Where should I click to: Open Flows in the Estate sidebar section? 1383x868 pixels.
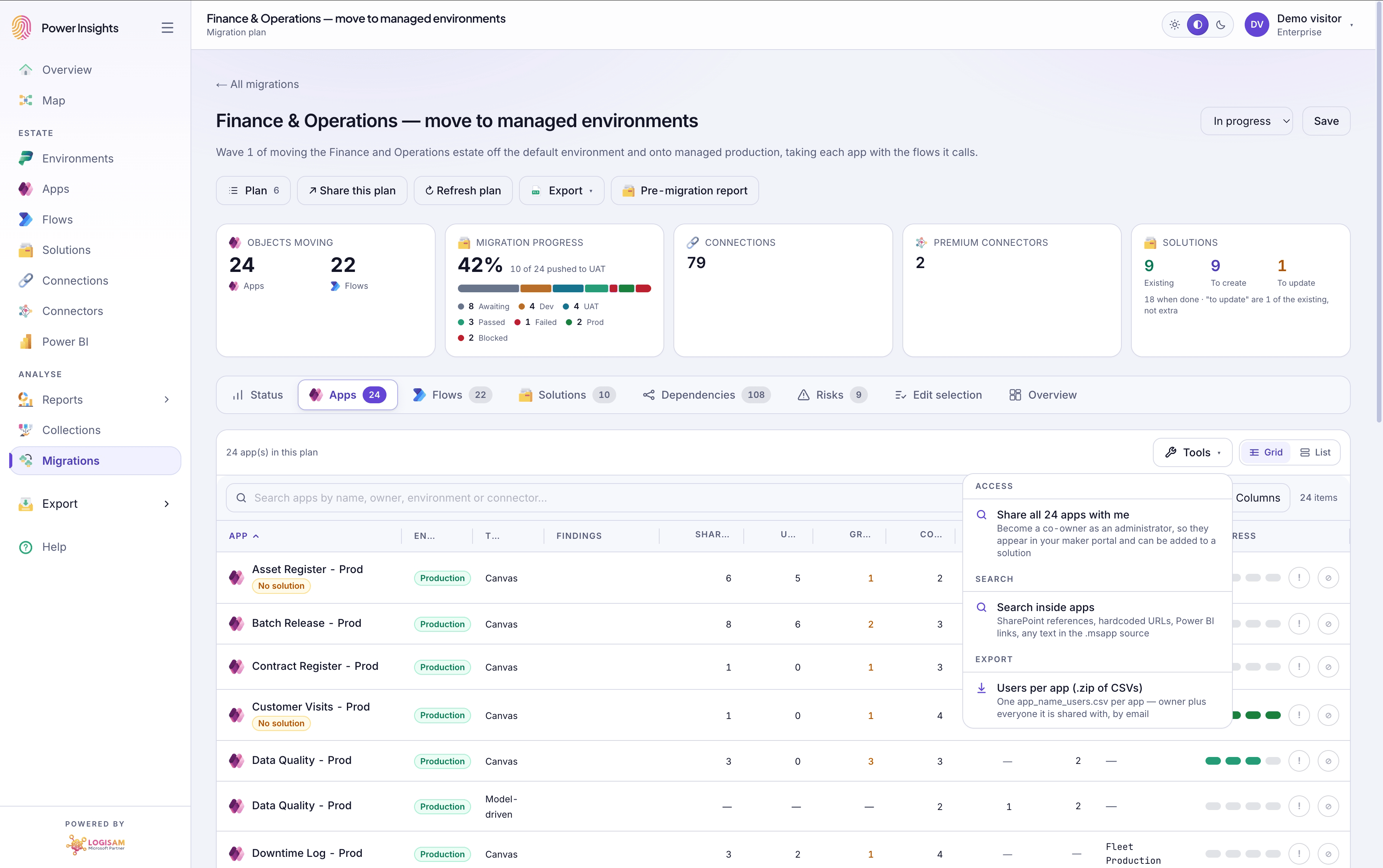(95, 219)
